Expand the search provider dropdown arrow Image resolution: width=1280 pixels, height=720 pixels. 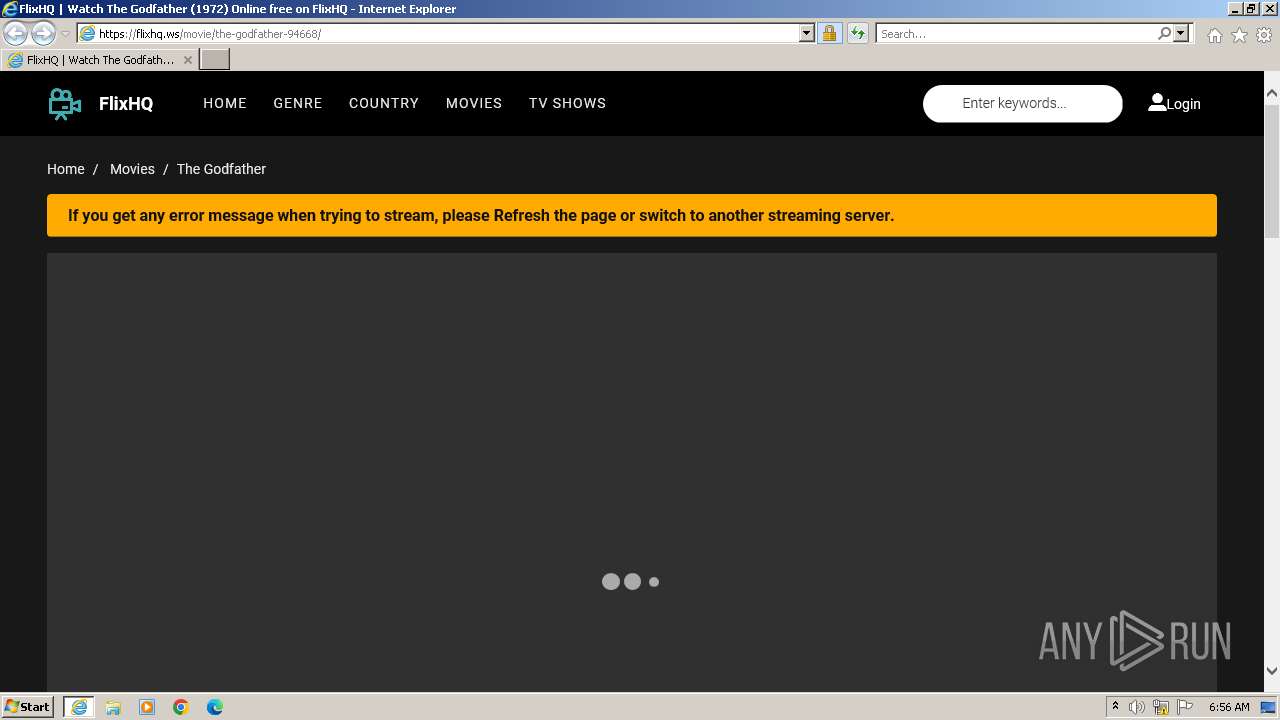point(1181,33)
